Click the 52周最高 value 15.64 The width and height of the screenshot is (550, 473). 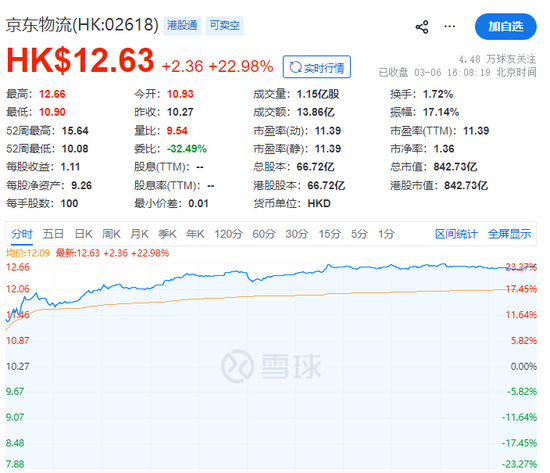[75, 131]
